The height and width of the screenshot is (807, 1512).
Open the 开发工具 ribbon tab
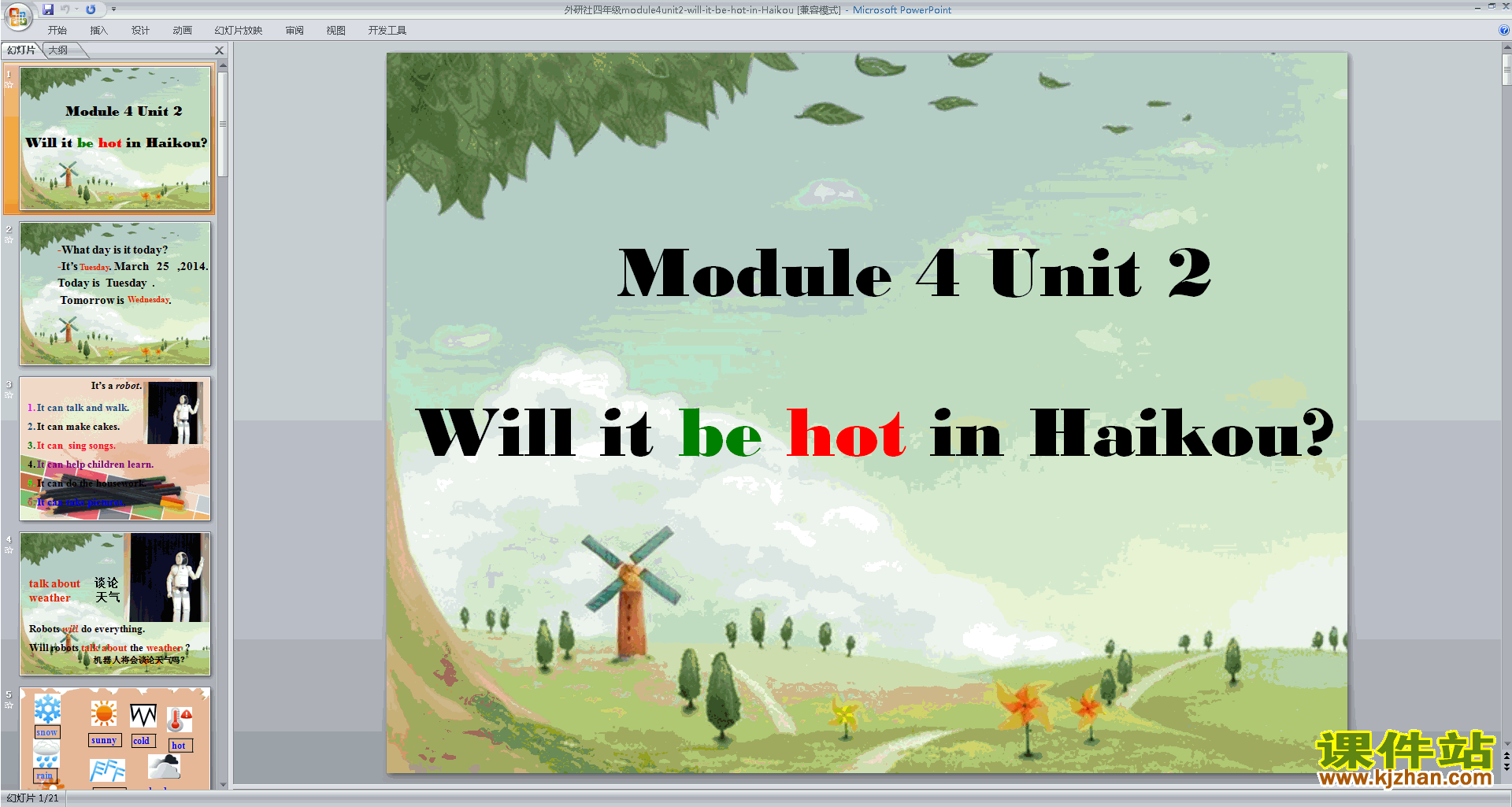[x=387, y=31]
